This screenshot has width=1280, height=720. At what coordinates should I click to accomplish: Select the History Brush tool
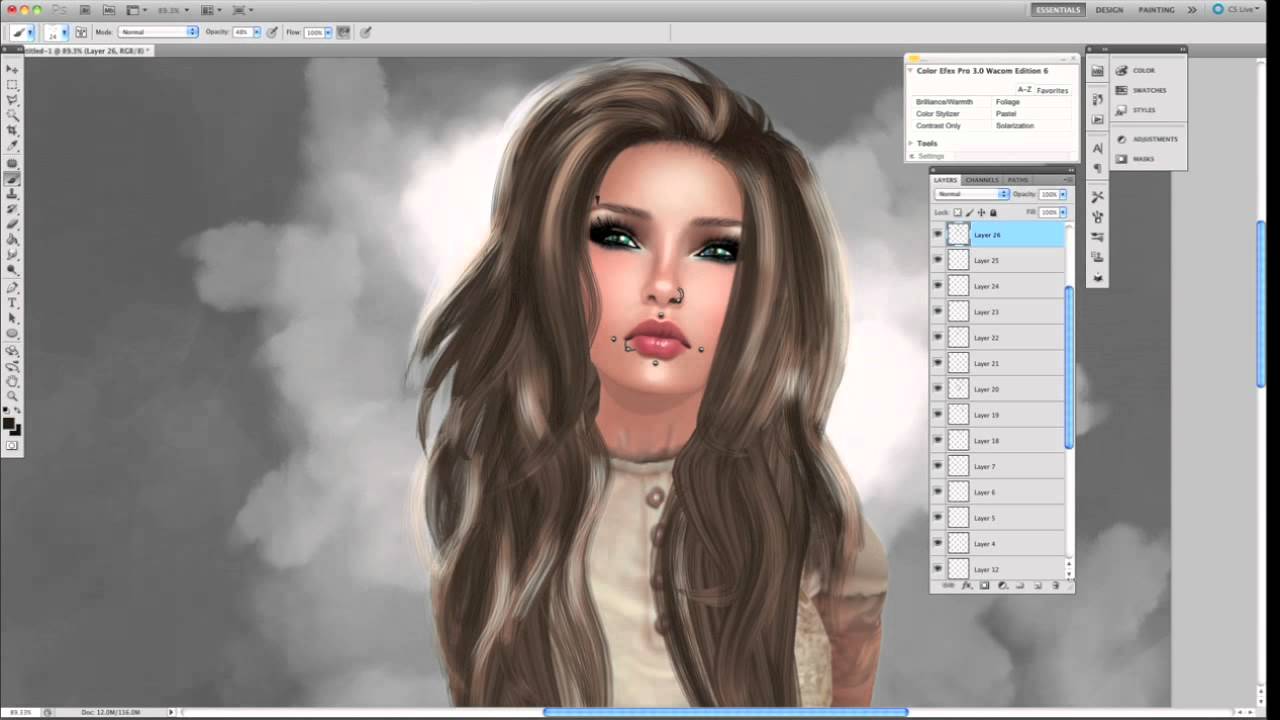(x=12, y=209)
